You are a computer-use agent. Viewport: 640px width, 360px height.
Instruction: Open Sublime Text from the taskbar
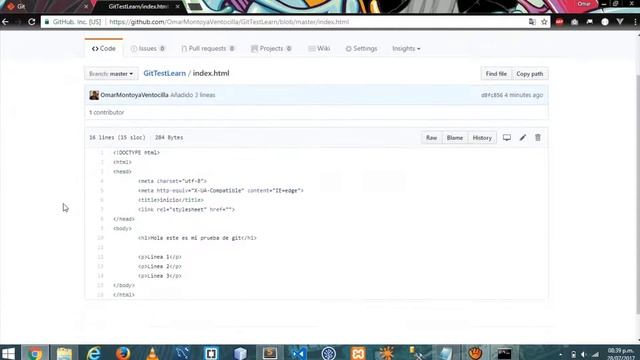point(270,353)
